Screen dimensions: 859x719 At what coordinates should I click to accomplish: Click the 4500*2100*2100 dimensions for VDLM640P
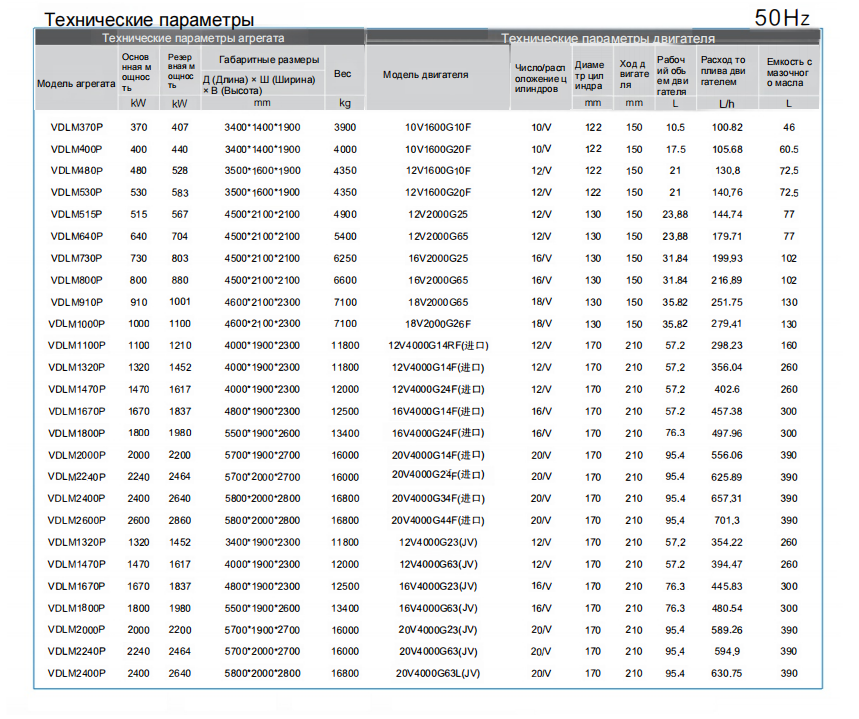tap(262, 237)
